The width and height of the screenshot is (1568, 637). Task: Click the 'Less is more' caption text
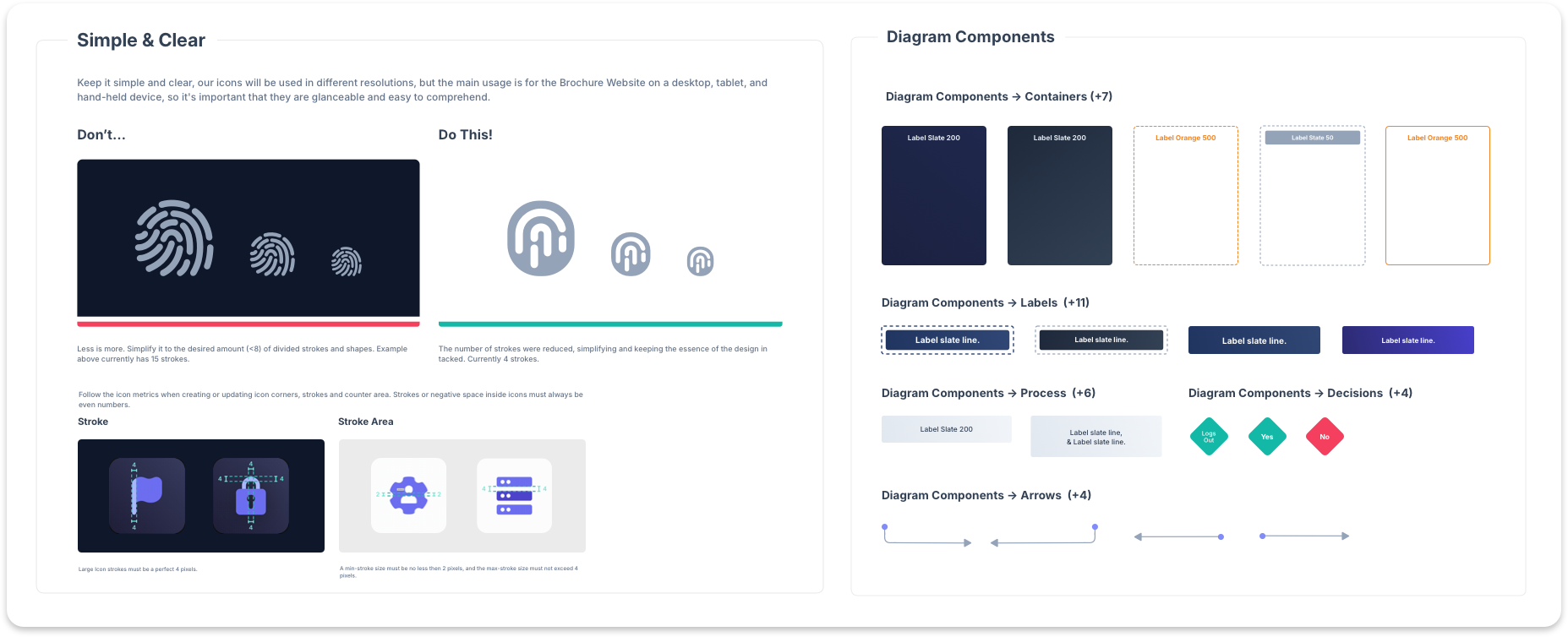click(243, 354)
